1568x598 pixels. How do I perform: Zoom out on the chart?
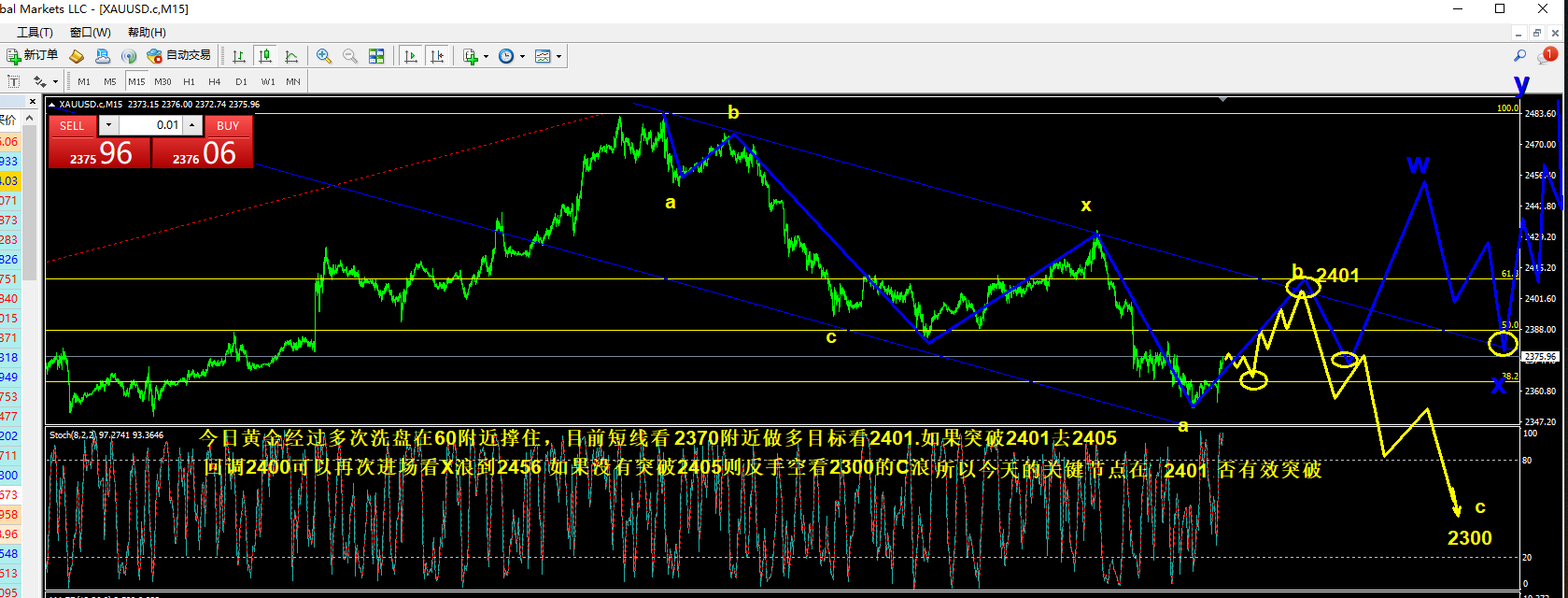(350, 56)
